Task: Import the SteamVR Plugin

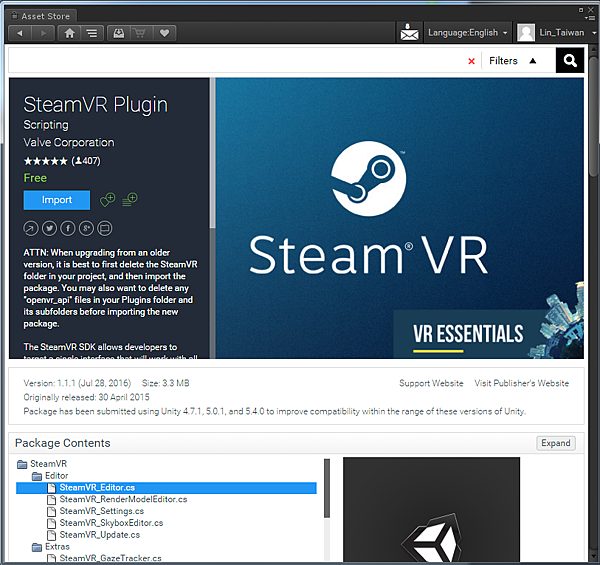Action: point(57,200)
